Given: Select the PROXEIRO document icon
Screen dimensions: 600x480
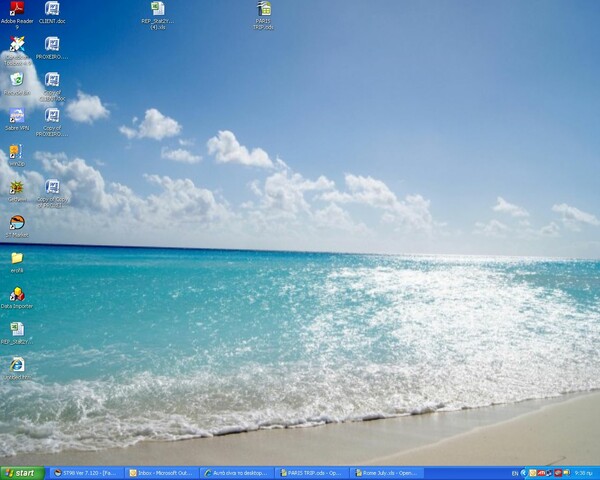Looking at the screenshot, I should (52, 45).
